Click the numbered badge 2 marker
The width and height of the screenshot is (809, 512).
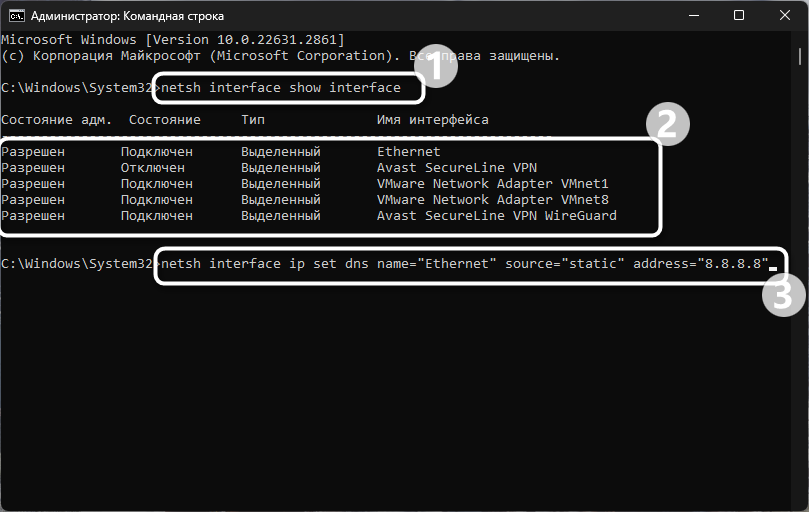pyautogui.click(x=668, y=125)
